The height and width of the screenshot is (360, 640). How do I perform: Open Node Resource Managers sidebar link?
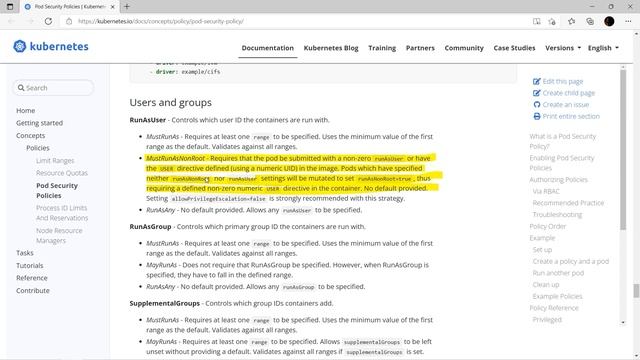tap(59, 236)
